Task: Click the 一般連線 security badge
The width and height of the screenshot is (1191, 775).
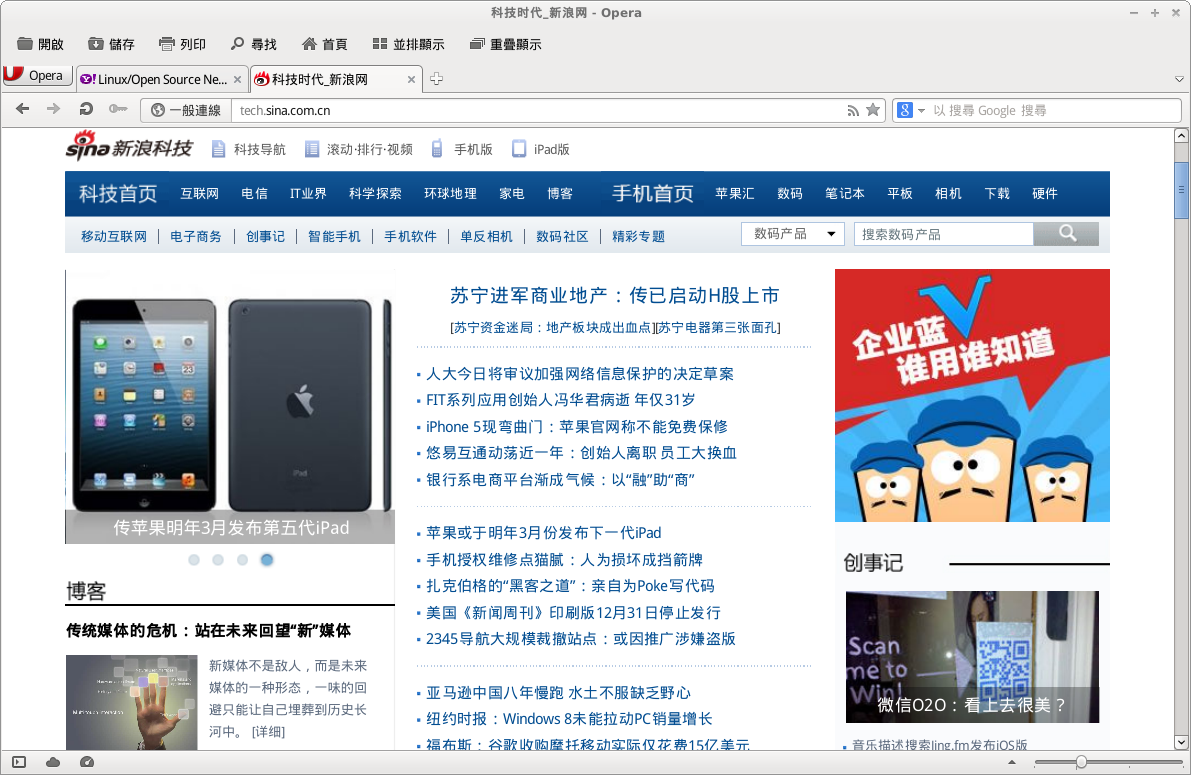Action: coord(186,110)
